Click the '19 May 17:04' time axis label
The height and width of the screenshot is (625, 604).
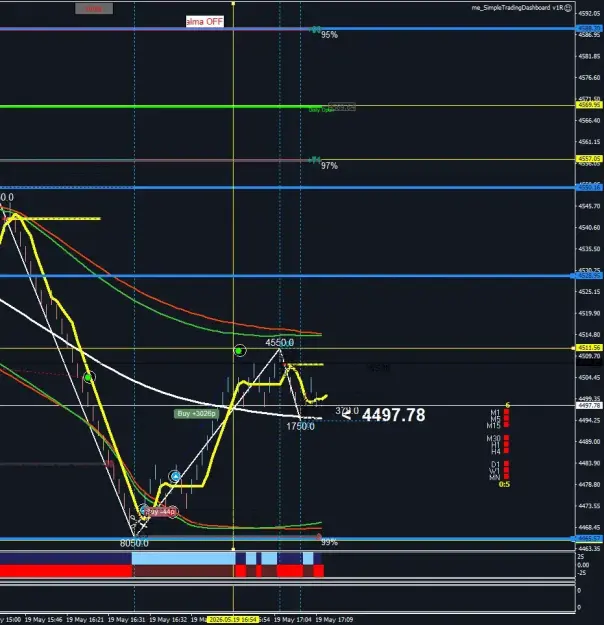[293, 619]
